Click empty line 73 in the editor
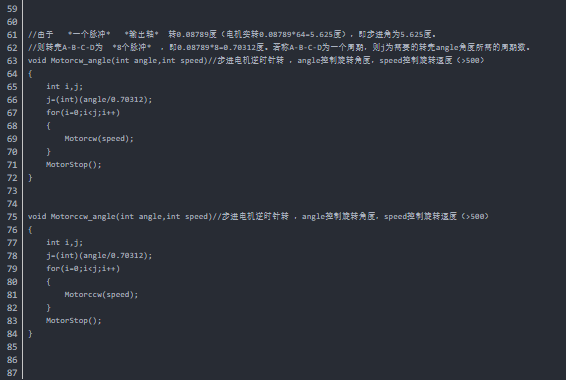Image resolution: width=566 pixels, height=380 pixels. 289,191
